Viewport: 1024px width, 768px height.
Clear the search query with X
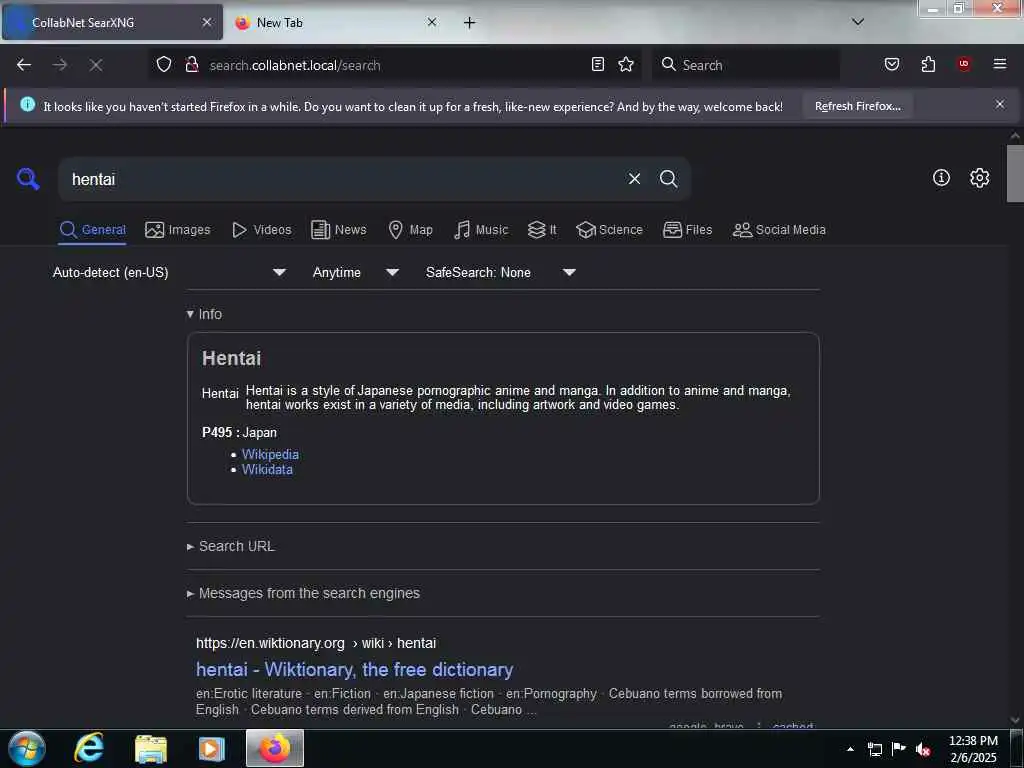[634, 179]
